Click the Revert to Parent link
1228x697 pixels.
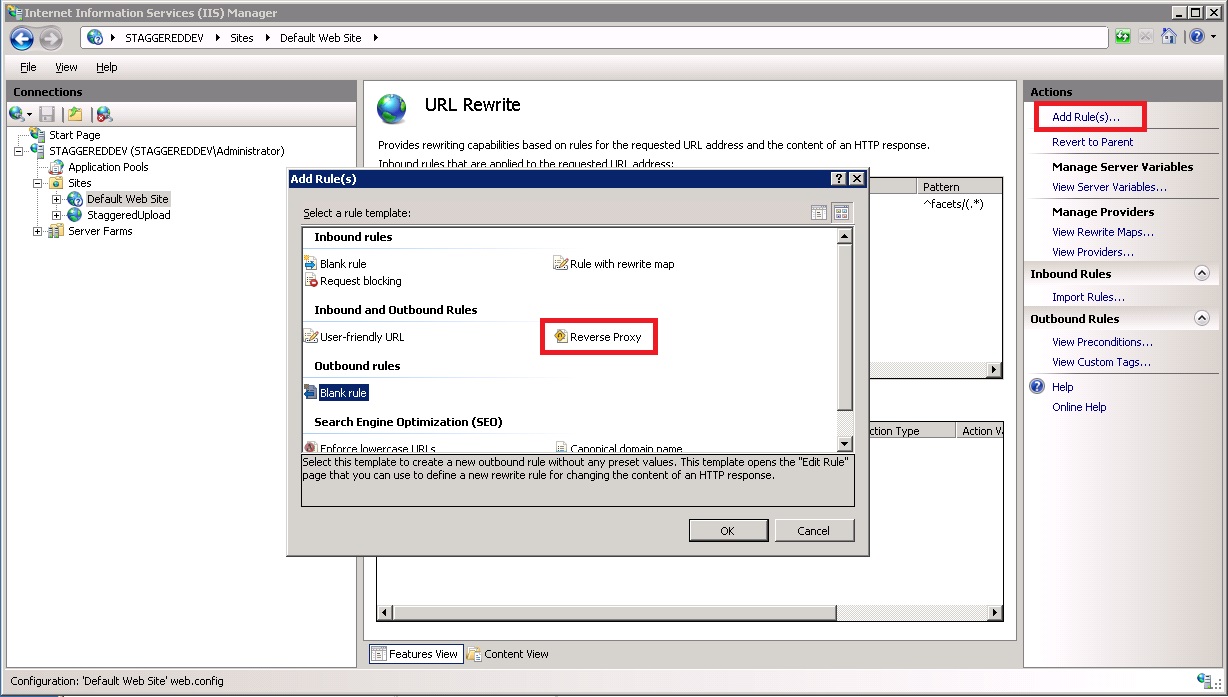point(1093,142)
